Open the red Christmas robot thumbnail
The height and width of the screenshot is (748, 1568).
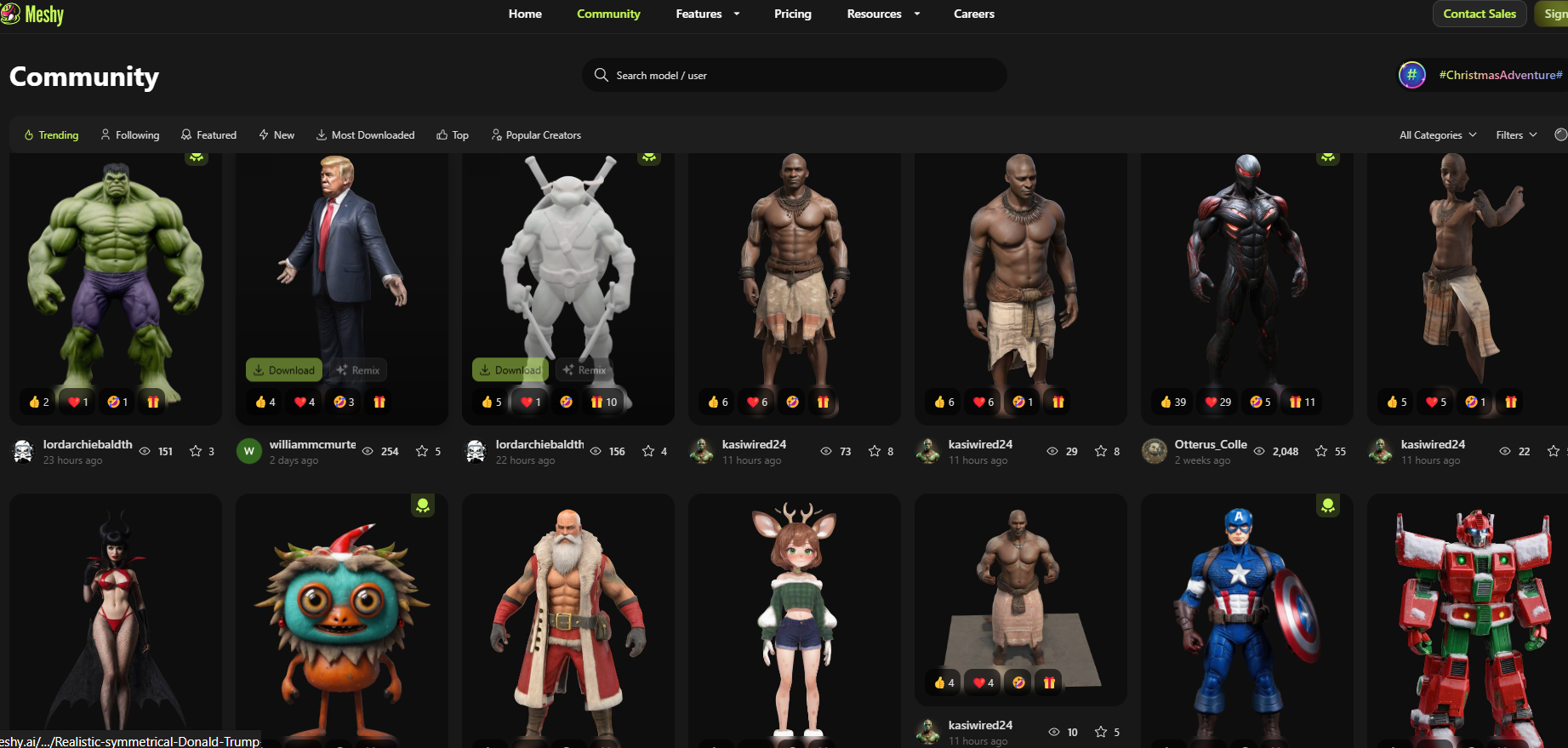(x=1468, y=621)
